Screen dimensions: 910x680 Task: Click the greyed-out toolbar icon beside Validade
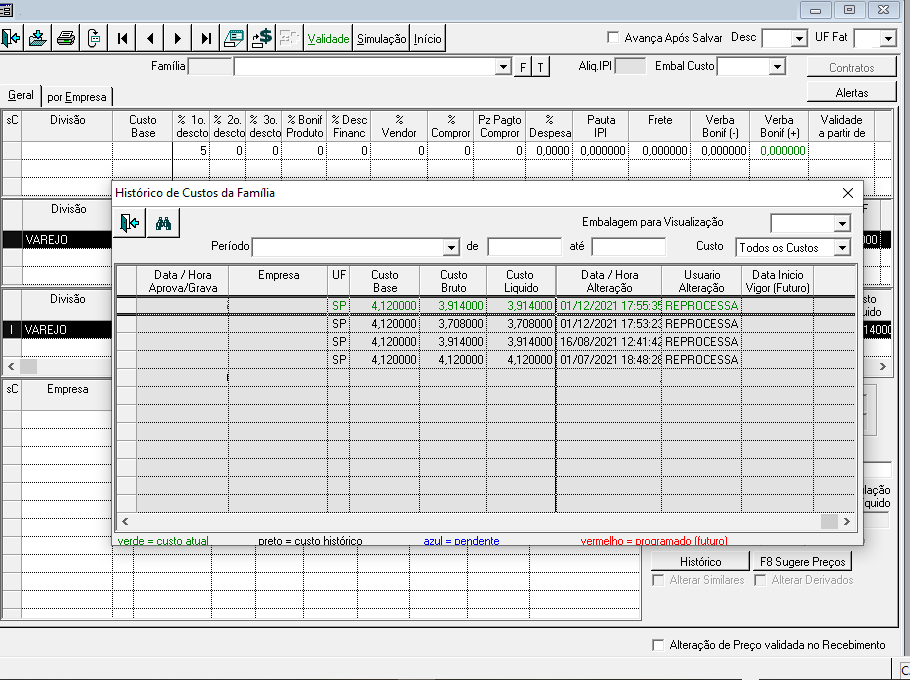pyautogui.click(x=289, y=38)
